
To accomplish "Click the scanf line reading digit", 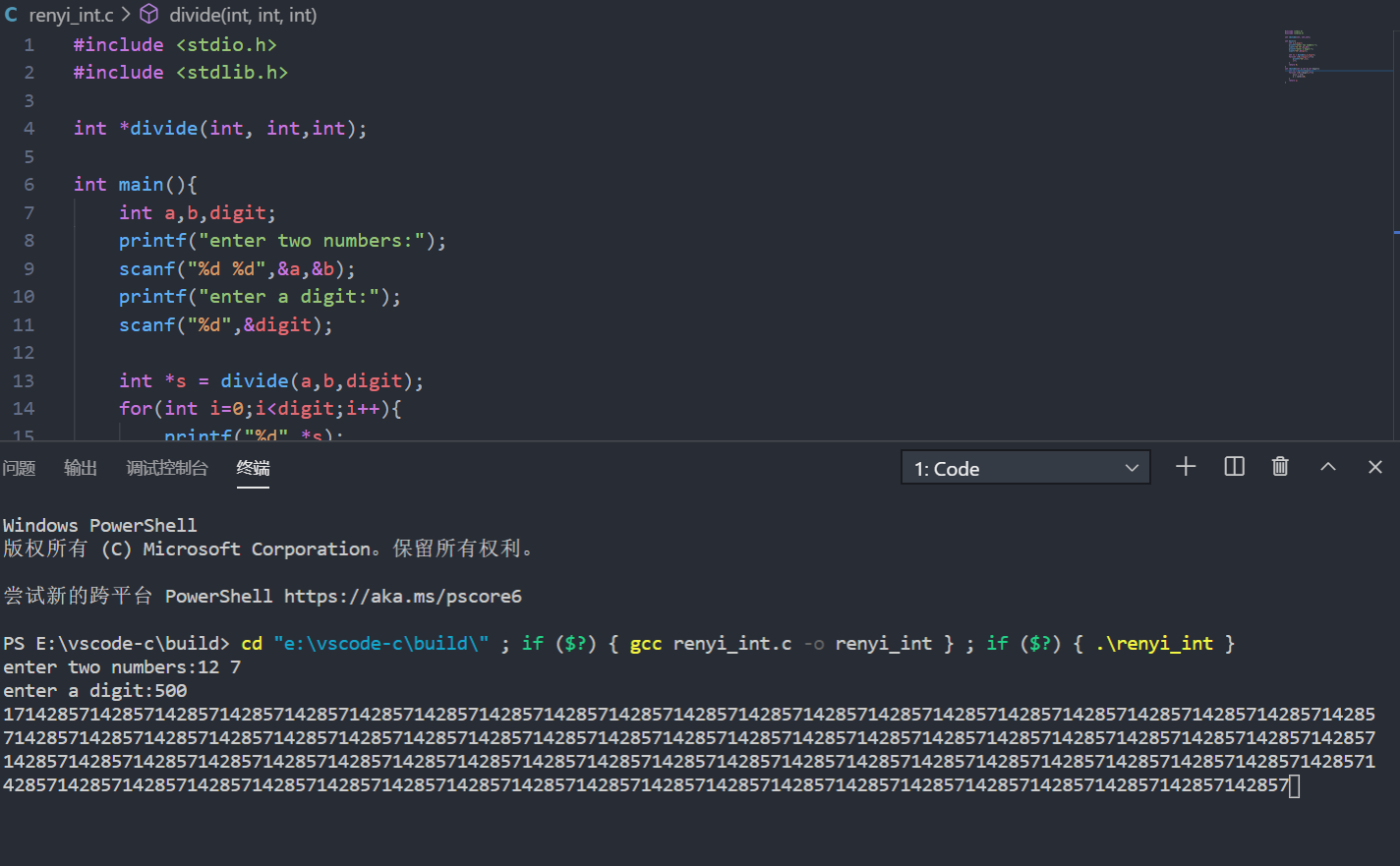I will pos(224,324).
